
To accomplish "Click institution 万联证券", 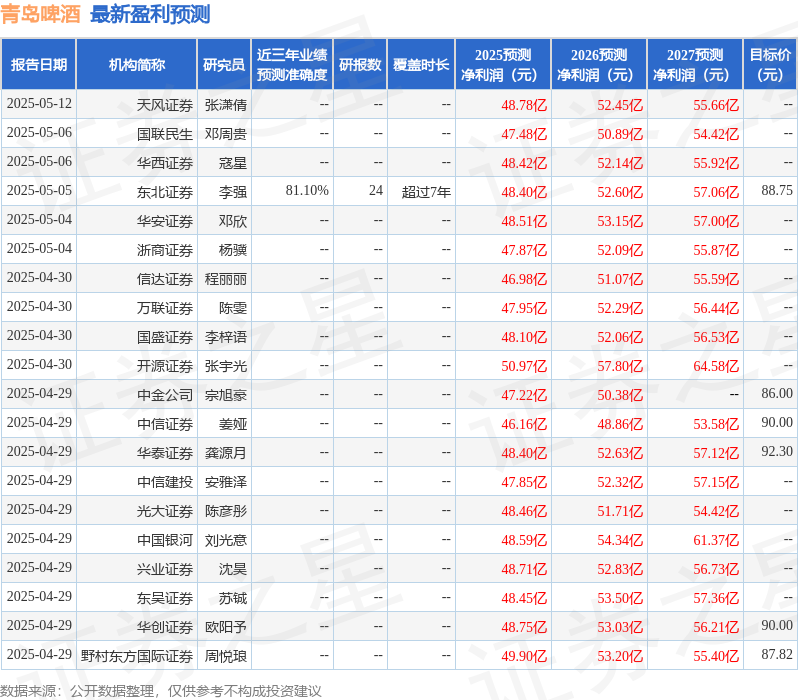I will coord(164,309).
